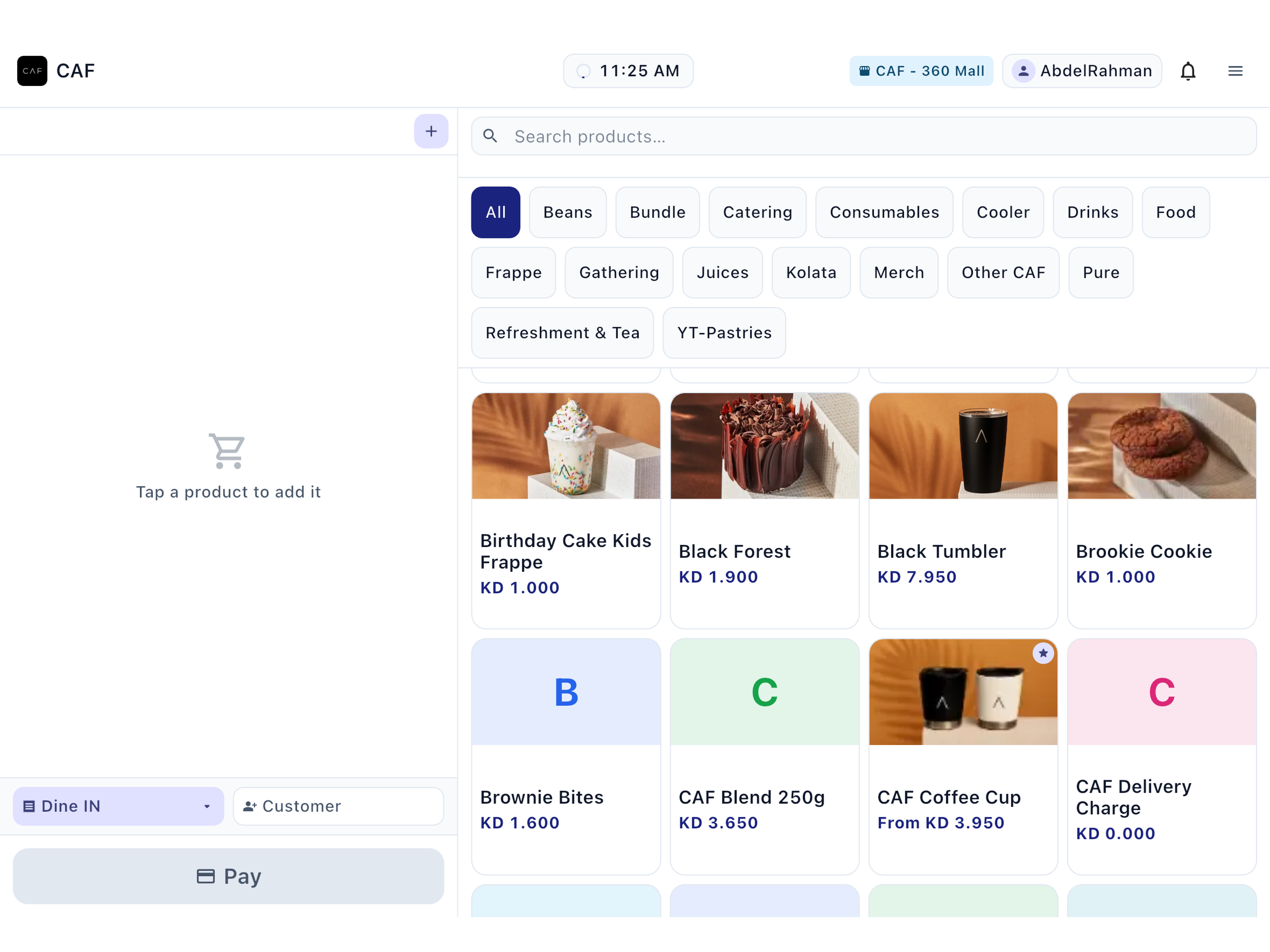The height and width of the screenshot is (952, 1270).
Task: Click the store icon in CAF - 360 Mall
Action: (864, 71)
